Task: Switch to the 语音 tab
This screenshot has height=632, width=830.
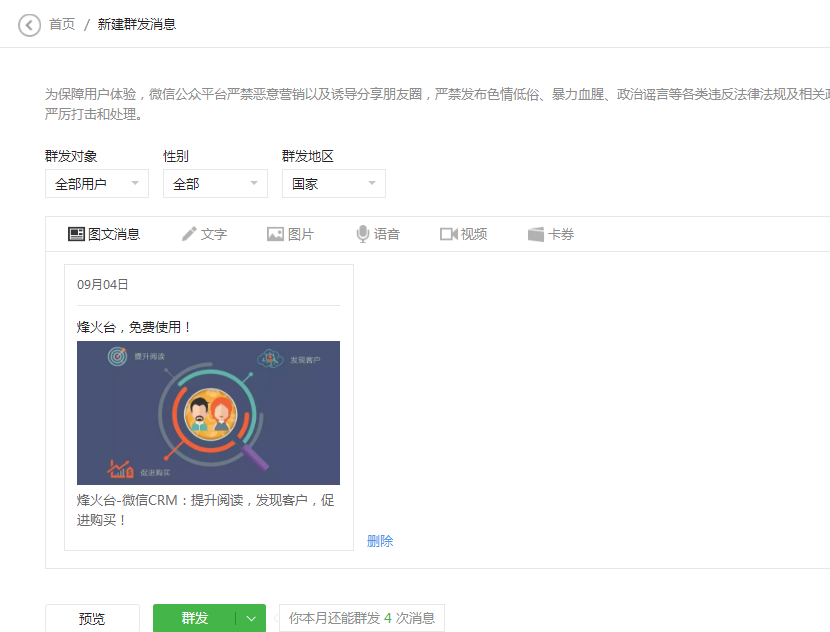Action: [x=378, y=234]
